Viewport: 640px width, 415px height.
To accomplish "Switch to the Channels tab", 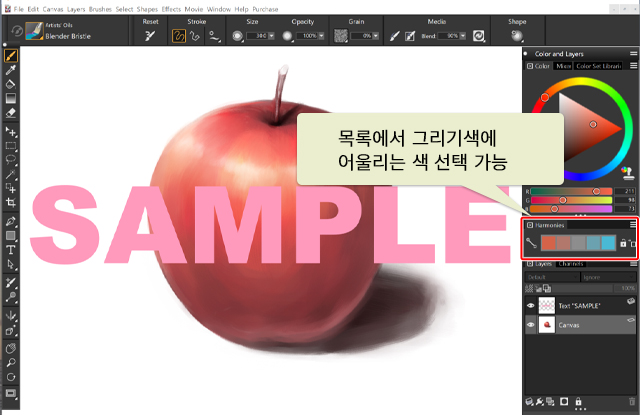I will 571,264.
